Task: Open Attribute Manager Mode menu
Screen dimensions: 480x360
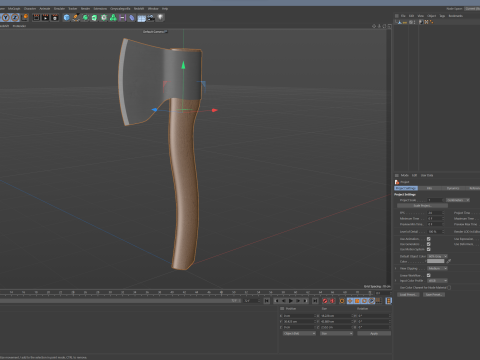Action: [405, 175]
